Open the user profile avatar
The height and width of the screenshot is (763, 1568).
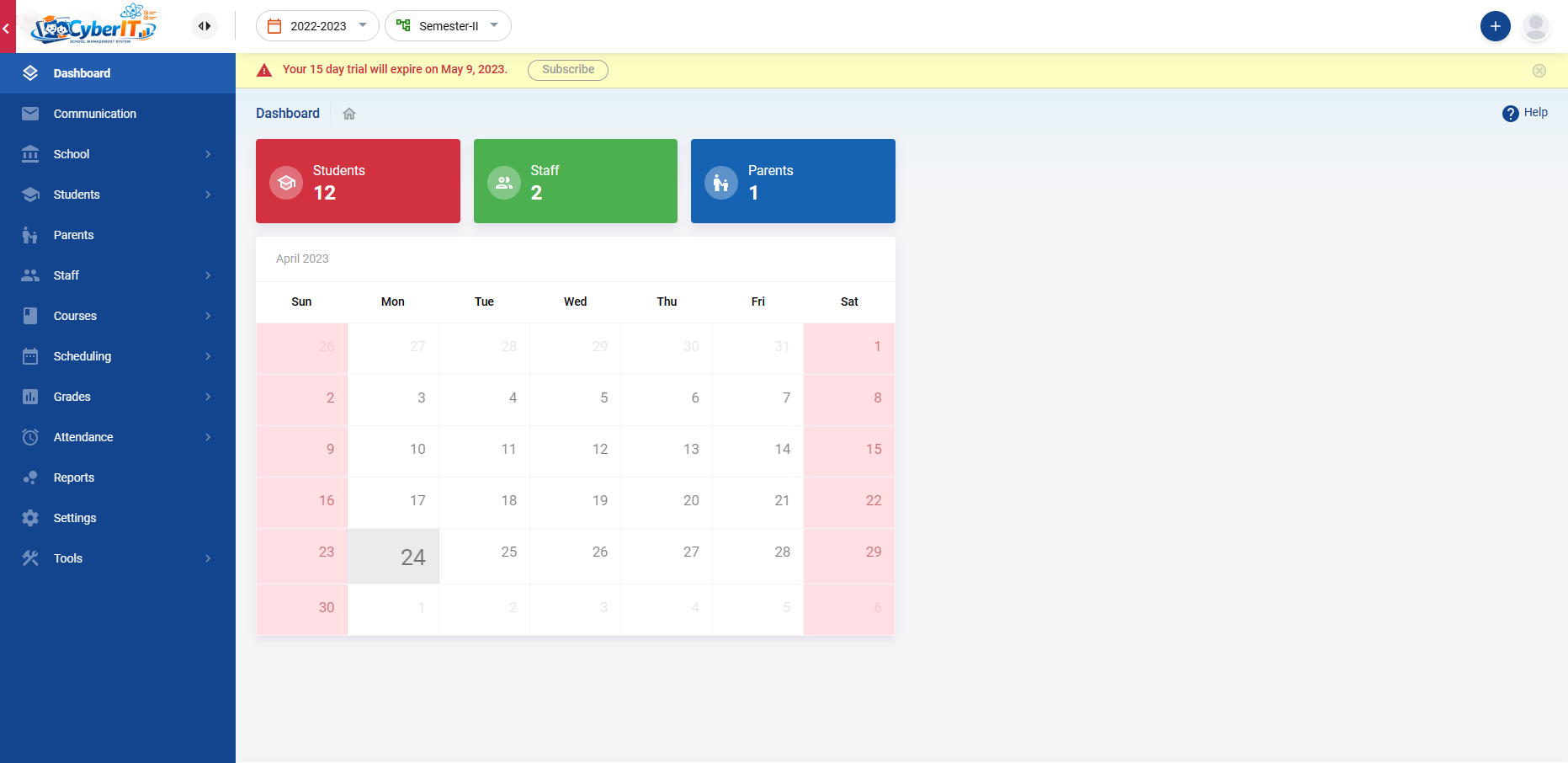click(1536, 26)
